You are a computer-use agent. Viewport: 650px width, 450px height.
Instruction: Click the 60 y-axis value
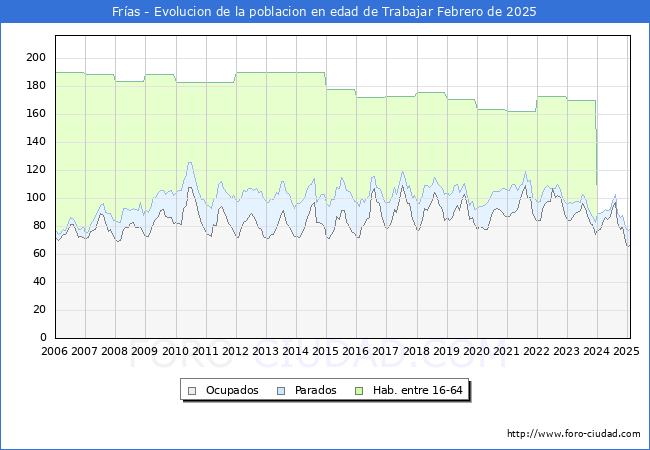click(x=39, y=254)
